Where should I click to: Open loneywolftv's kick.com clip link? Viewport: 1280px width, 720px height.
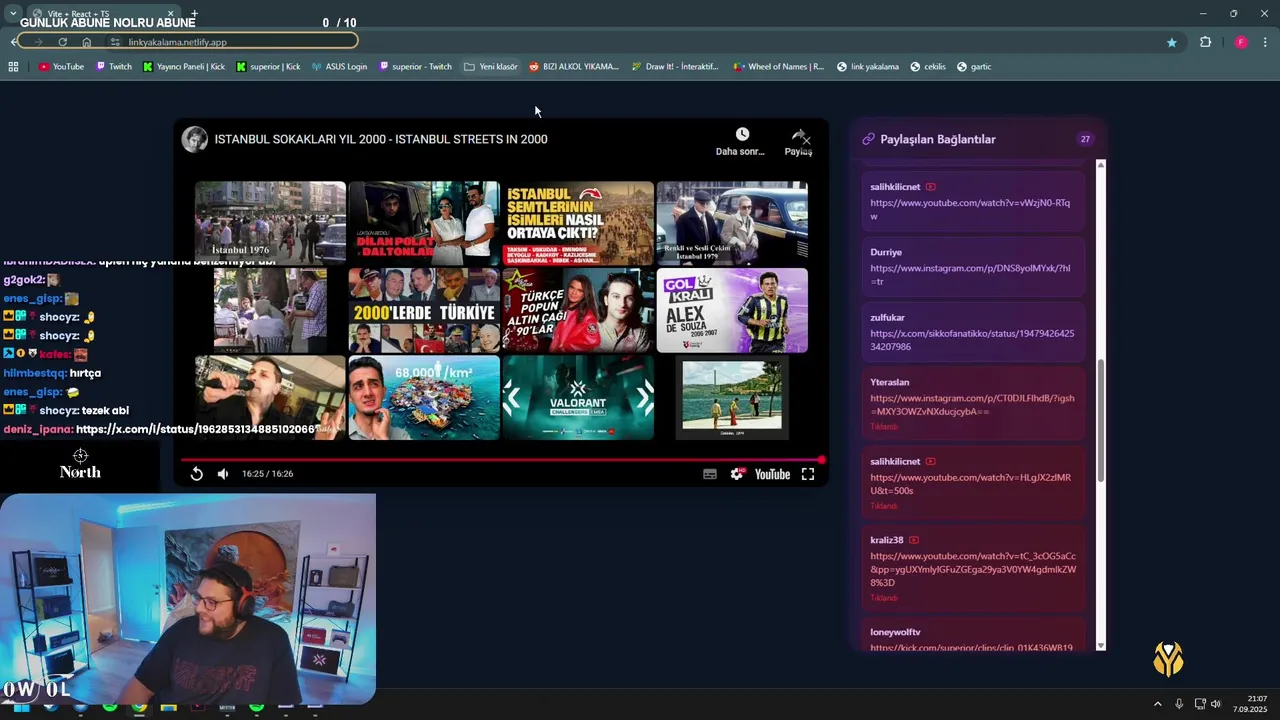tap(971, 647)
